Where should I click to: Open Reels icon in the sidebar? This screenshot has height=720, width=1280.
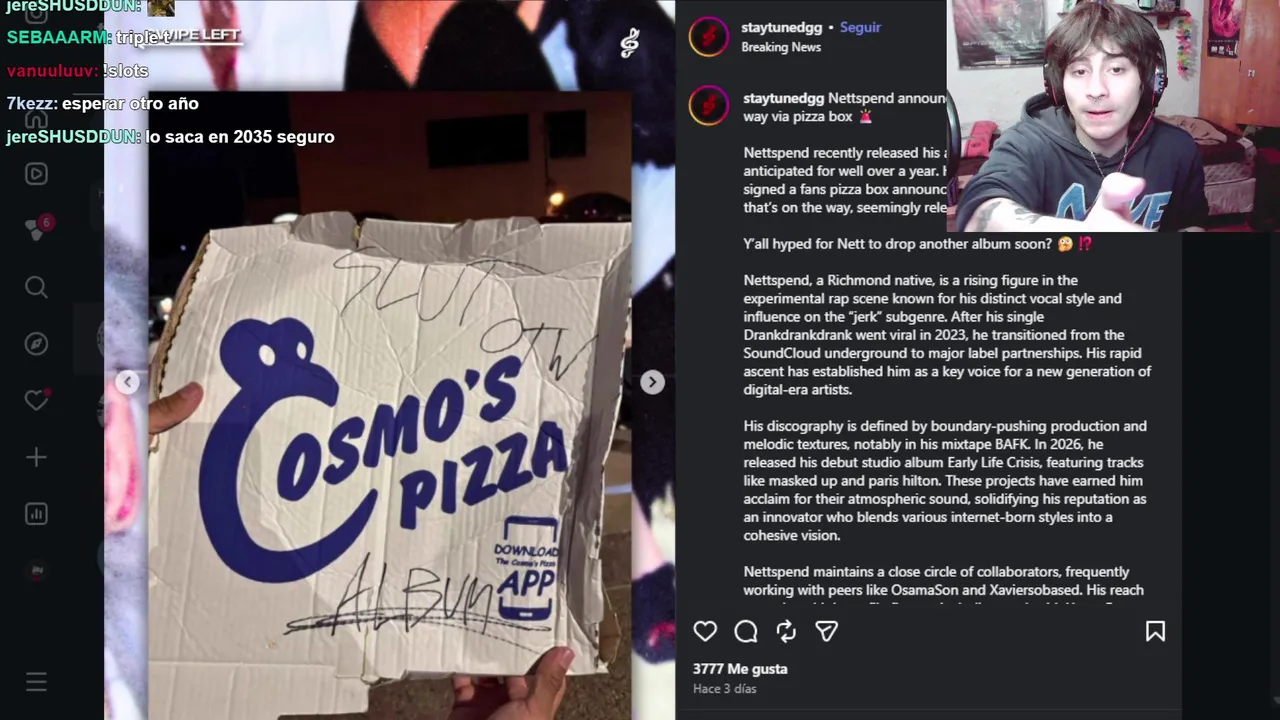(x=36, y=174)
